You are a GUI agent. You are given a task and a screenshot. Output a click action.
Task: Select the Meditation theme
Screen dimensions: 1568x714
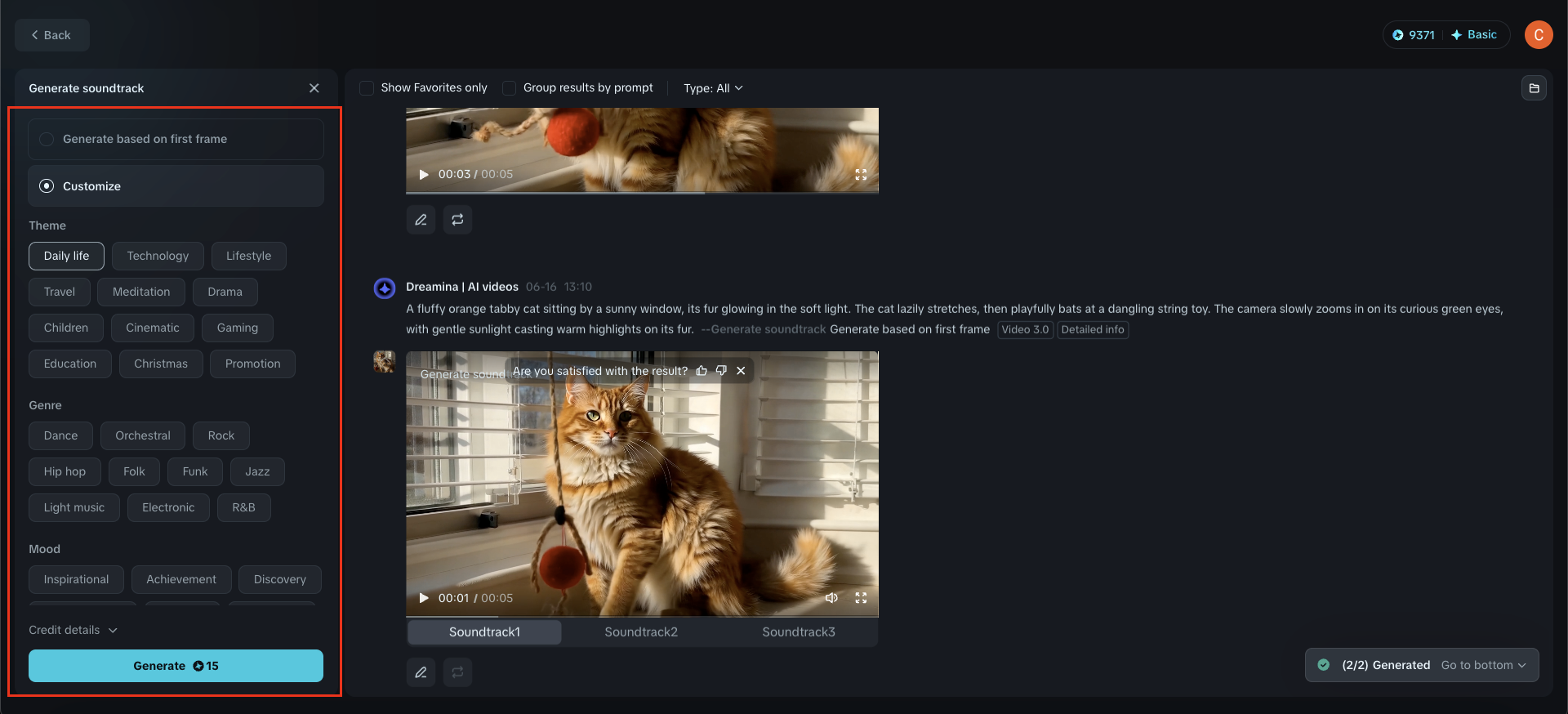click(x=141, y=292)
